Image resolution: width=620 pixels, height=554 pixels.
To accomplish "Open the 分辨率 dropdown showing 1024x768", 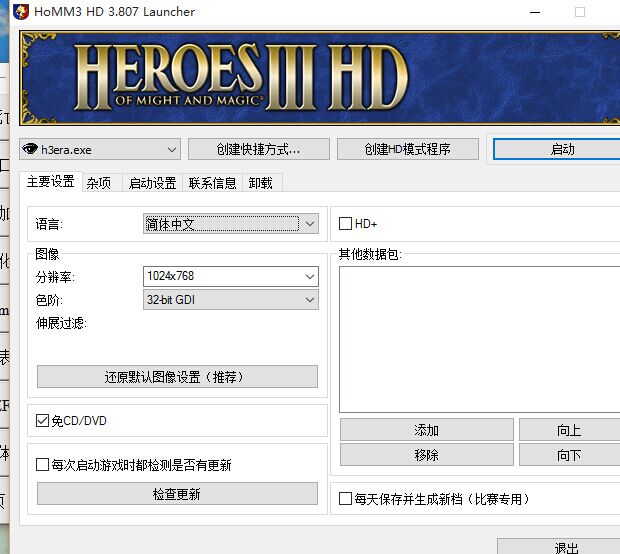I will point(231,276).
